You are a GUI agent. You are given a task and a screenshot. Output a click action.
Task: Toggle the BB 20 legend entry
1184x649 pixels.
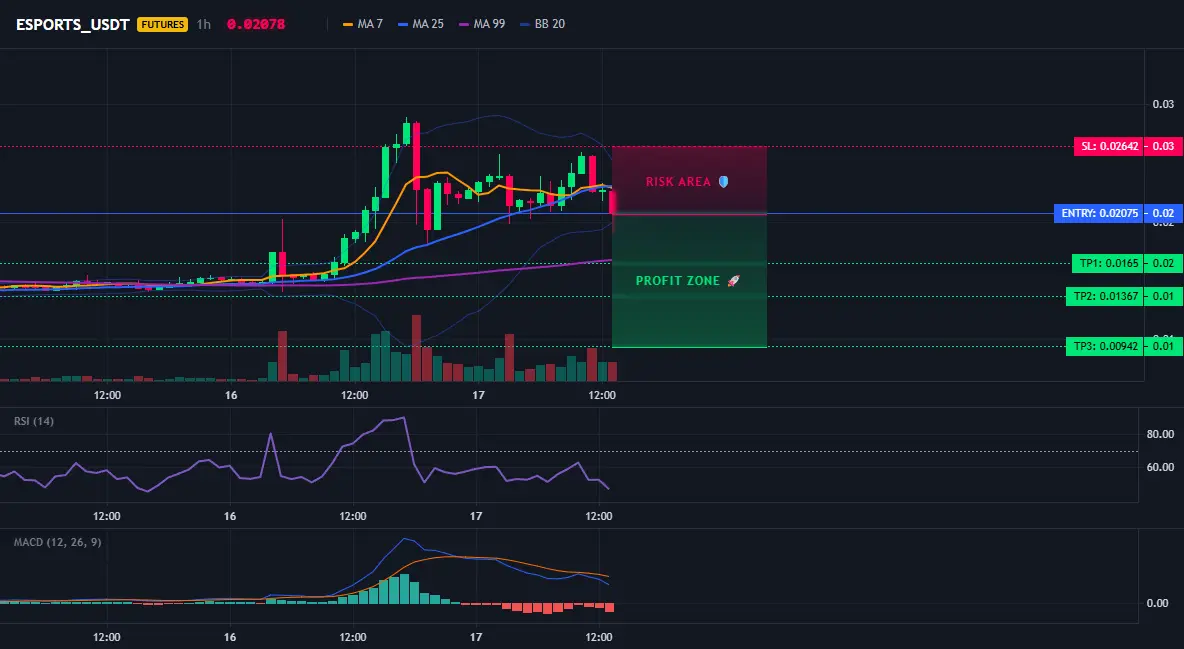[x=542, y=24]
